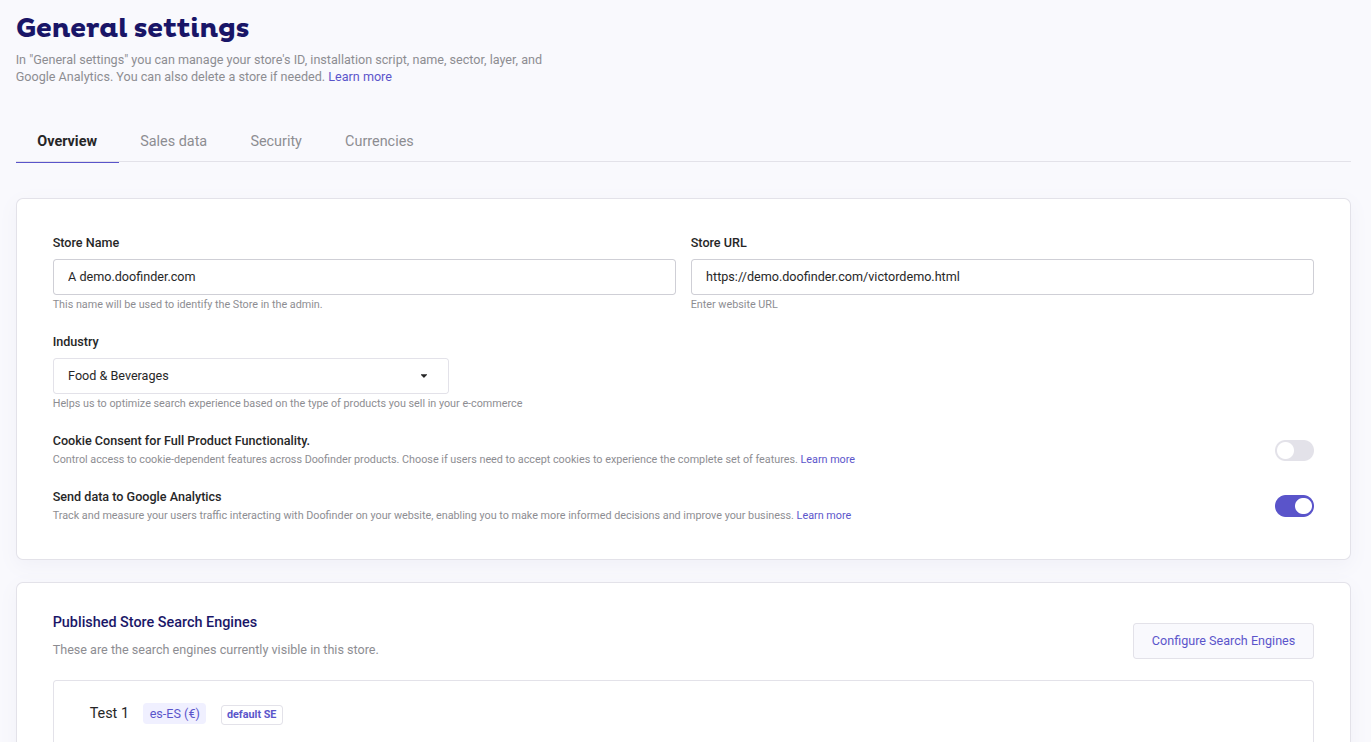Screen dimensions: 1371x742
Task: Open Learn more beside Cookie Consent text
Action: pos(827,458)
